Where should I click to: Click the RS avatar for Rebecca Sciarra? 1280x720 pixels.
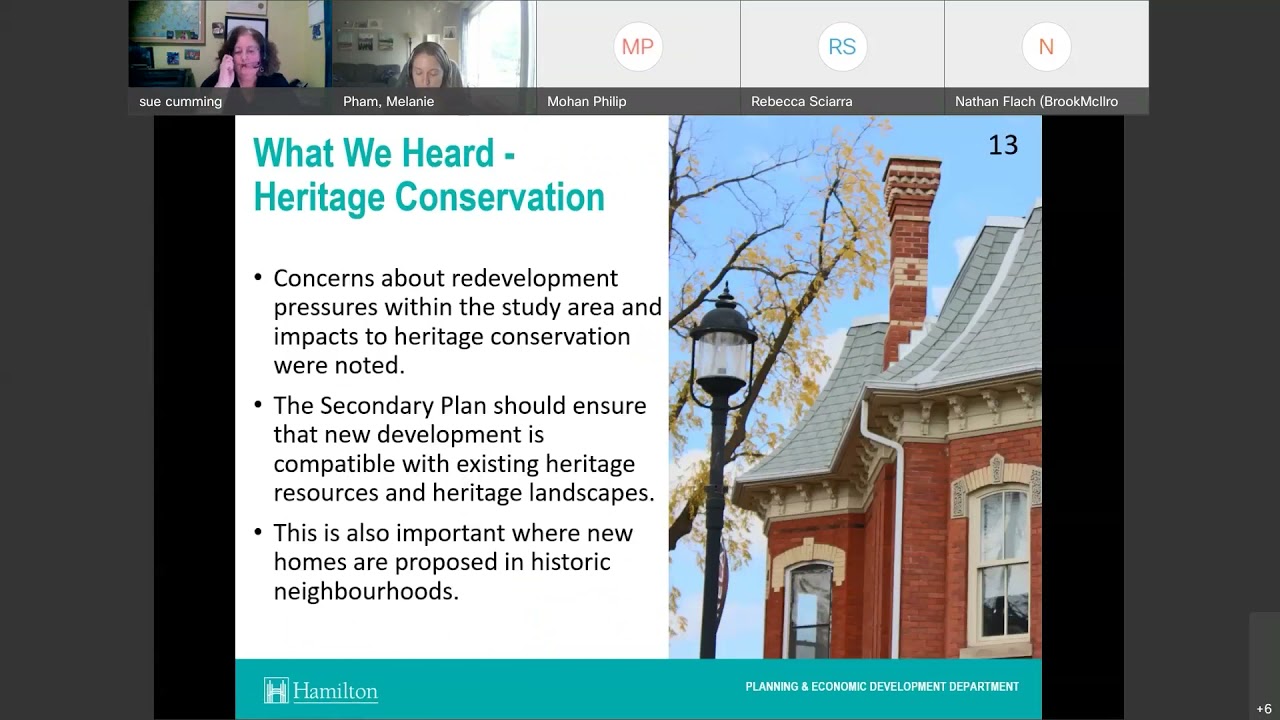pyautogui.click(x=842, y=46)
